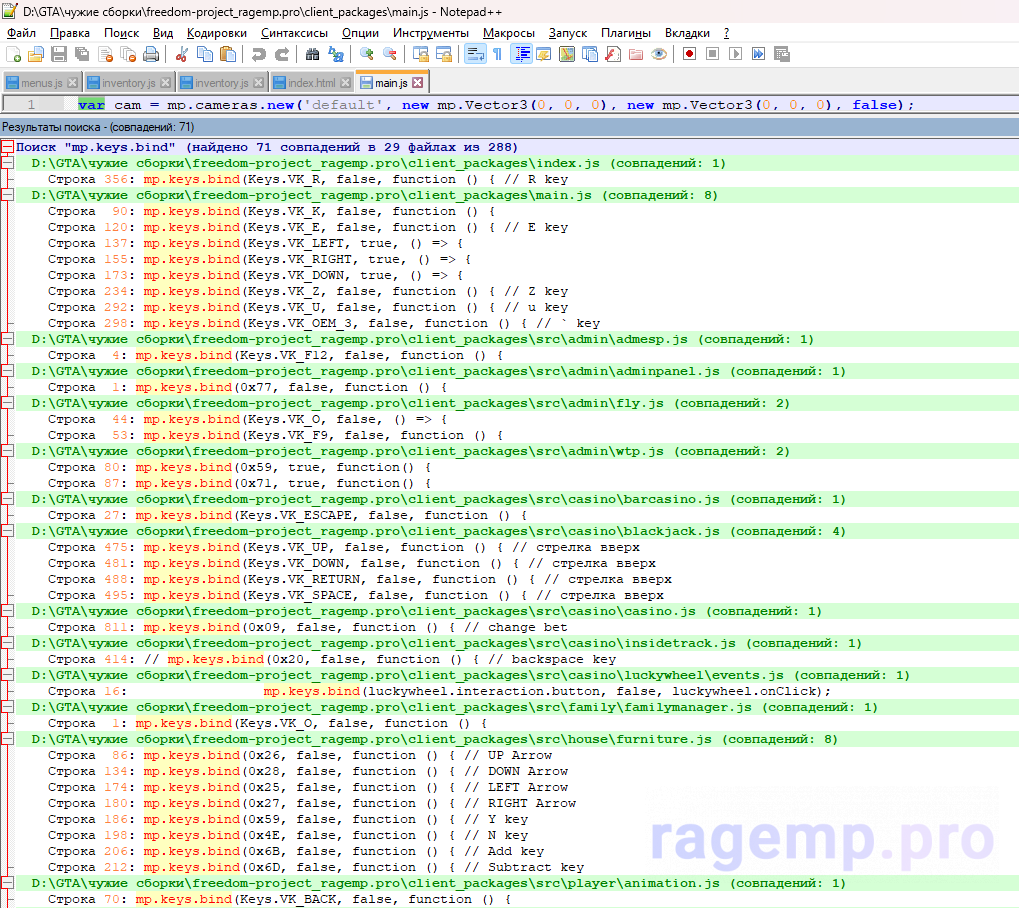Collapse the furniture.js result group
The width and height of the screenshot is (1019, 908).
7,739
